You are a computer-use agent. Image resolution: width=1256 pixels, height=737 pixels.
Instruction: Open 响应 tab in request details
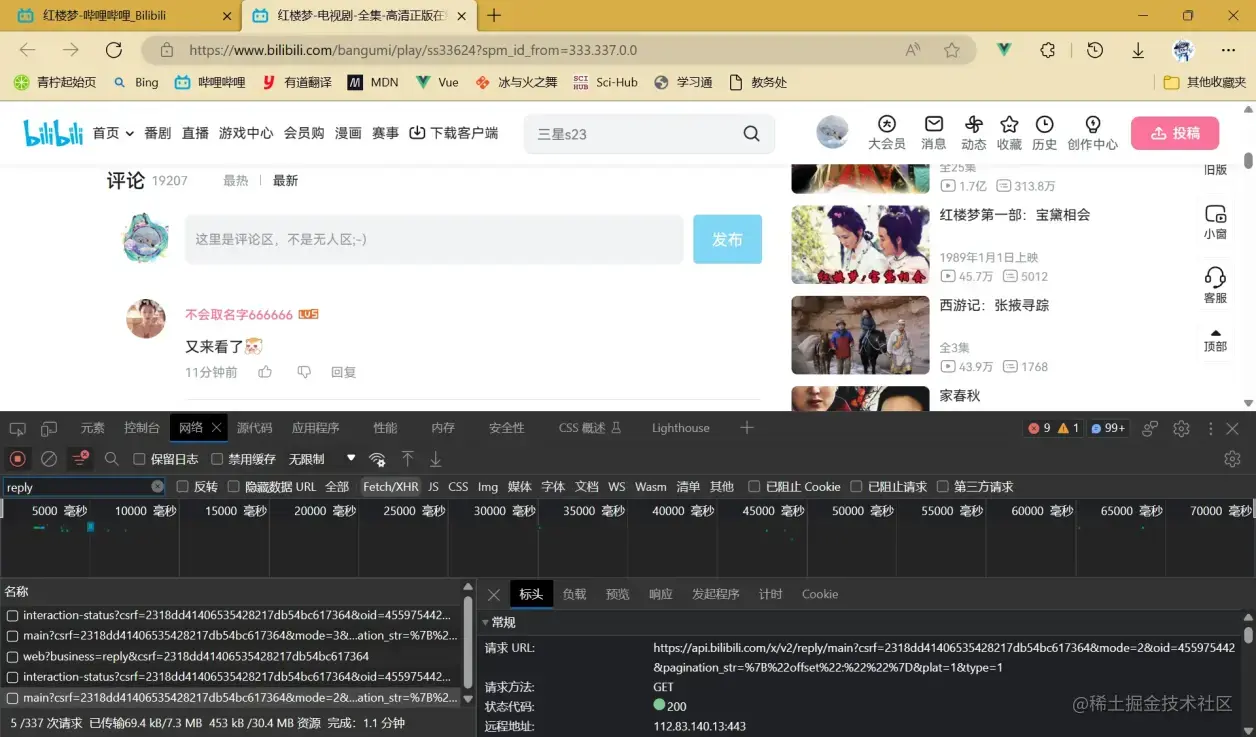(x=660, y=594)
